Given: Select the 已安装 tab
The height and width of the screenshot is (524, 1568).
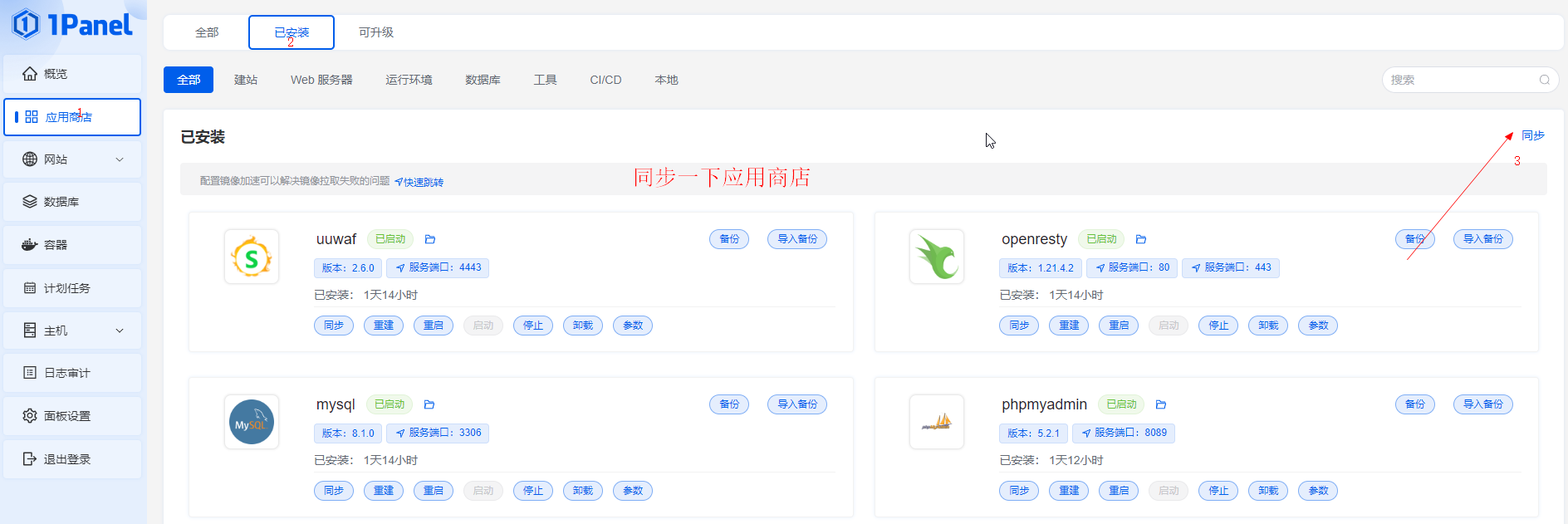Looking at the screenshot, I should pyautogui.click(x=292, y=32).
